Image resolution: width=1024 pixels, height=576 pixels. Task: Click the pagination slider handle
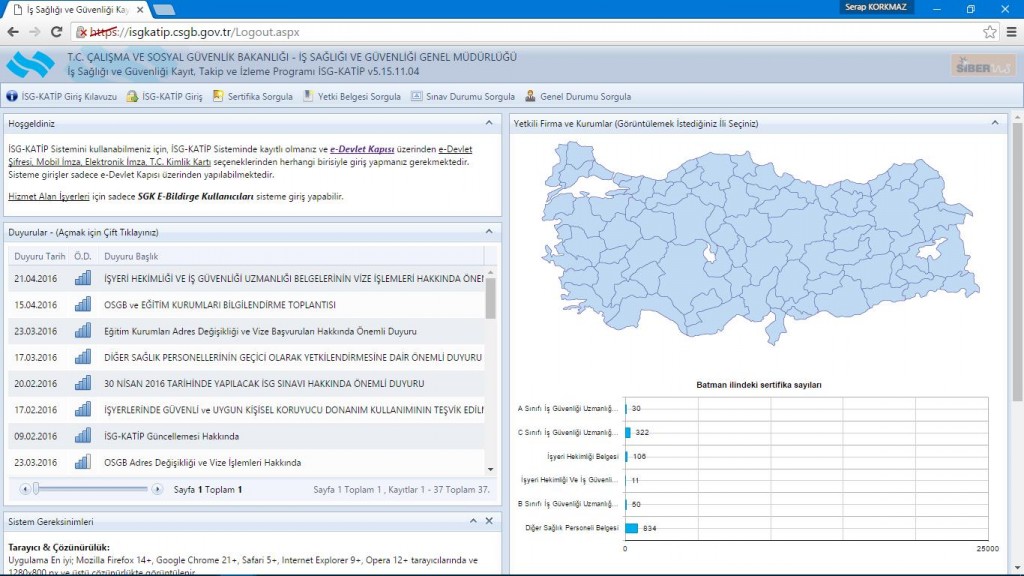tap(36, 488)
